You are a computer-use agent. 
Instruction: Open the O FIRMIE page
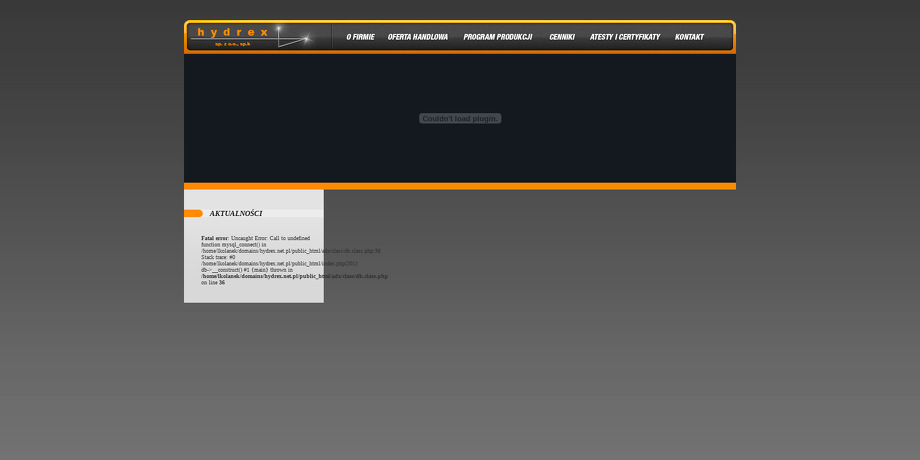pyautogui.click(x=360, y=37)
